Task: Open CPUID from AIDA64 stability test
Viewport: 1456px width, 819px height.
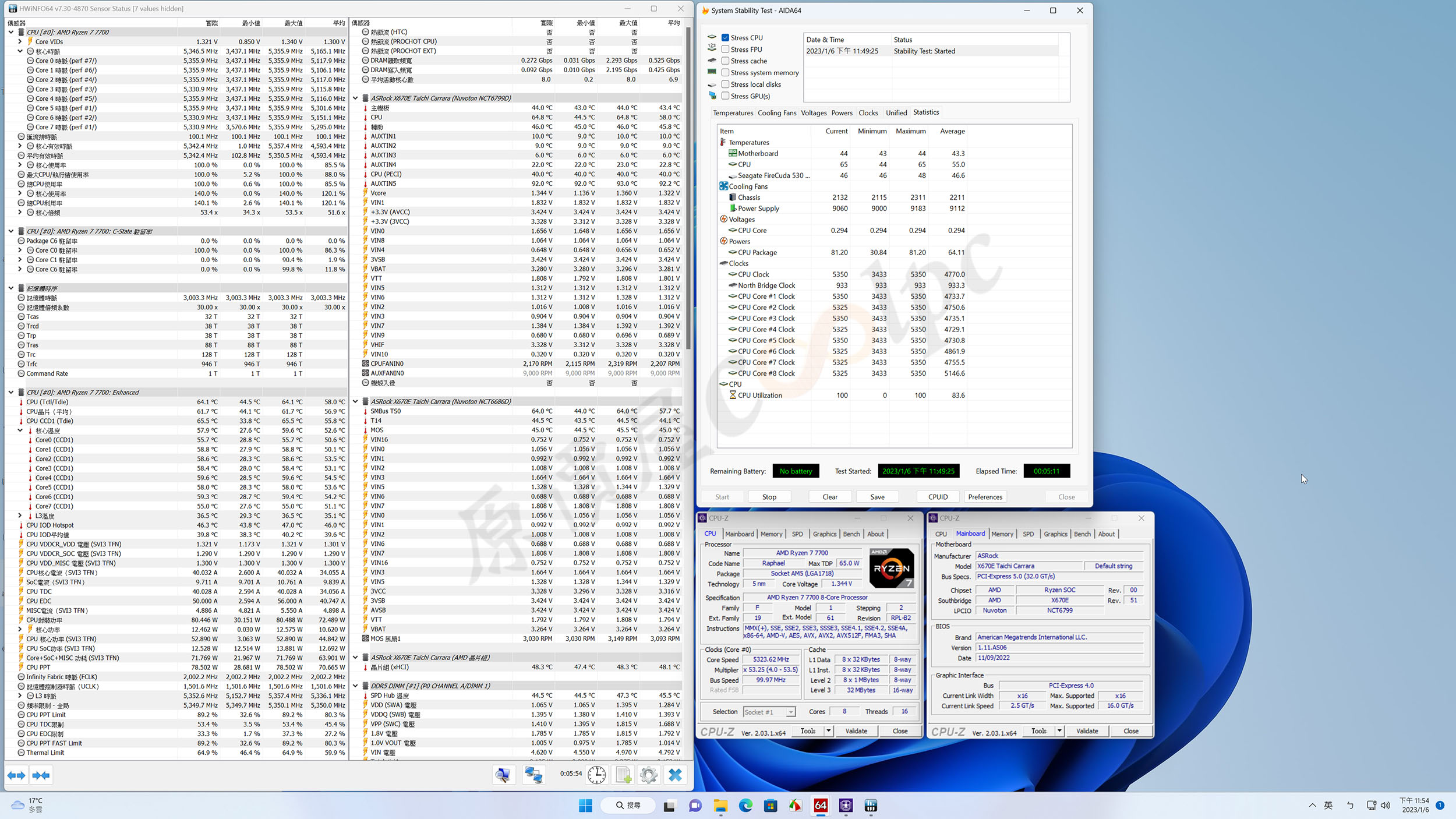Action: click(x=938, y=497)
